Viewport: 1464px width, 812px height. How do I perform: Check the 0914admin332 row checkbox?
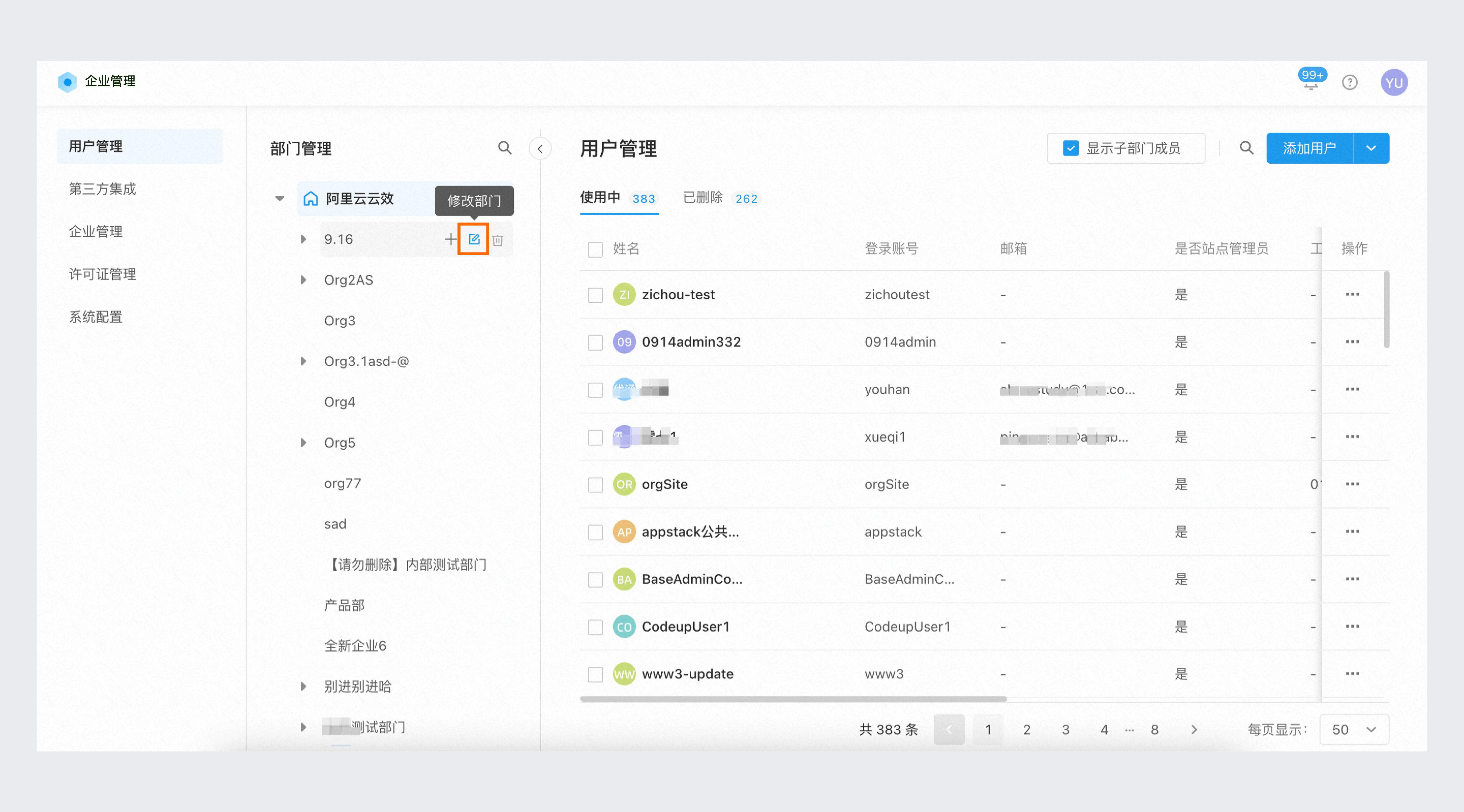[594, 343]
